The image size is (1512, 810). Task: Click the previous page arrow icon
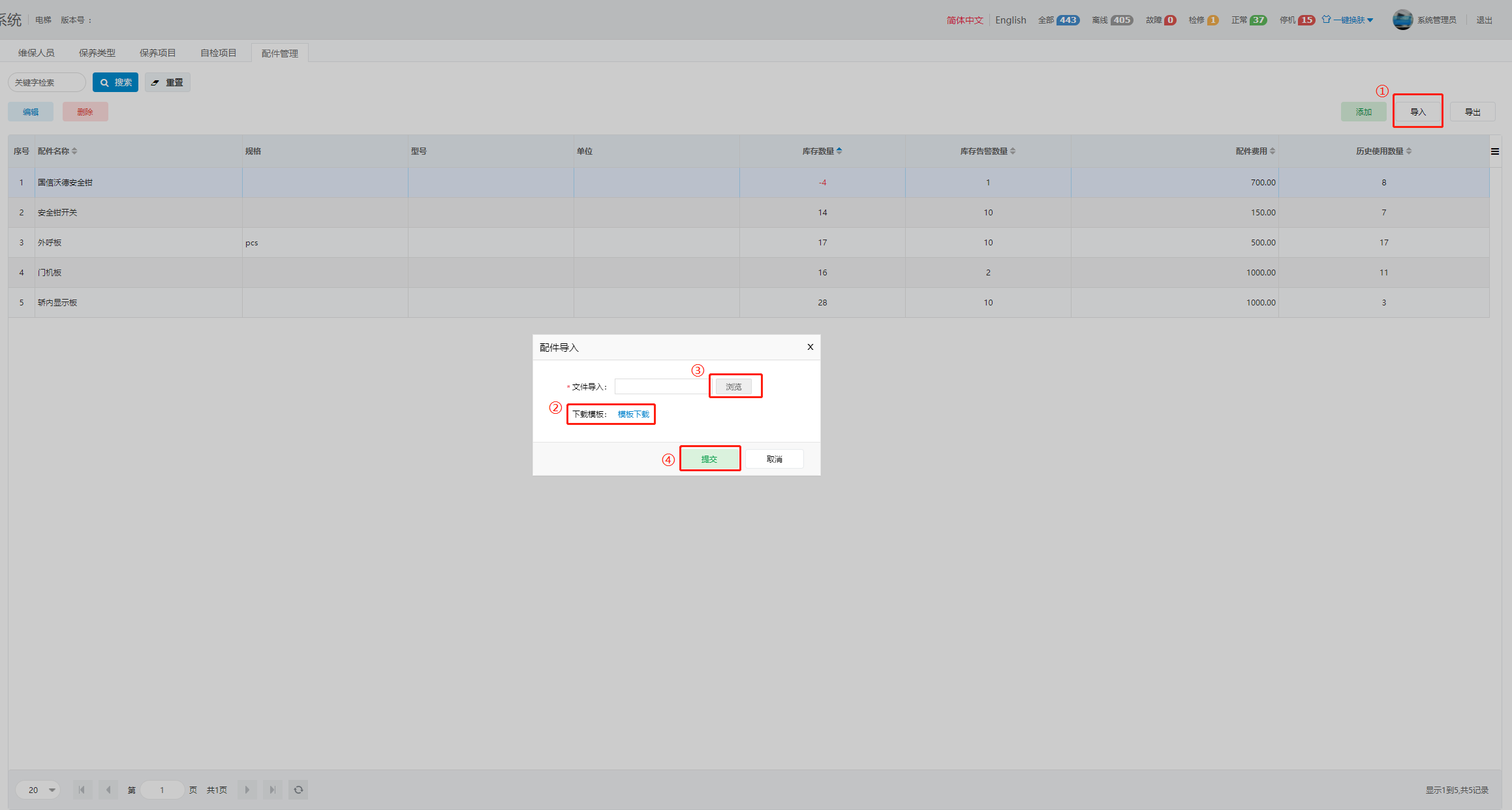tap(108, 790)
